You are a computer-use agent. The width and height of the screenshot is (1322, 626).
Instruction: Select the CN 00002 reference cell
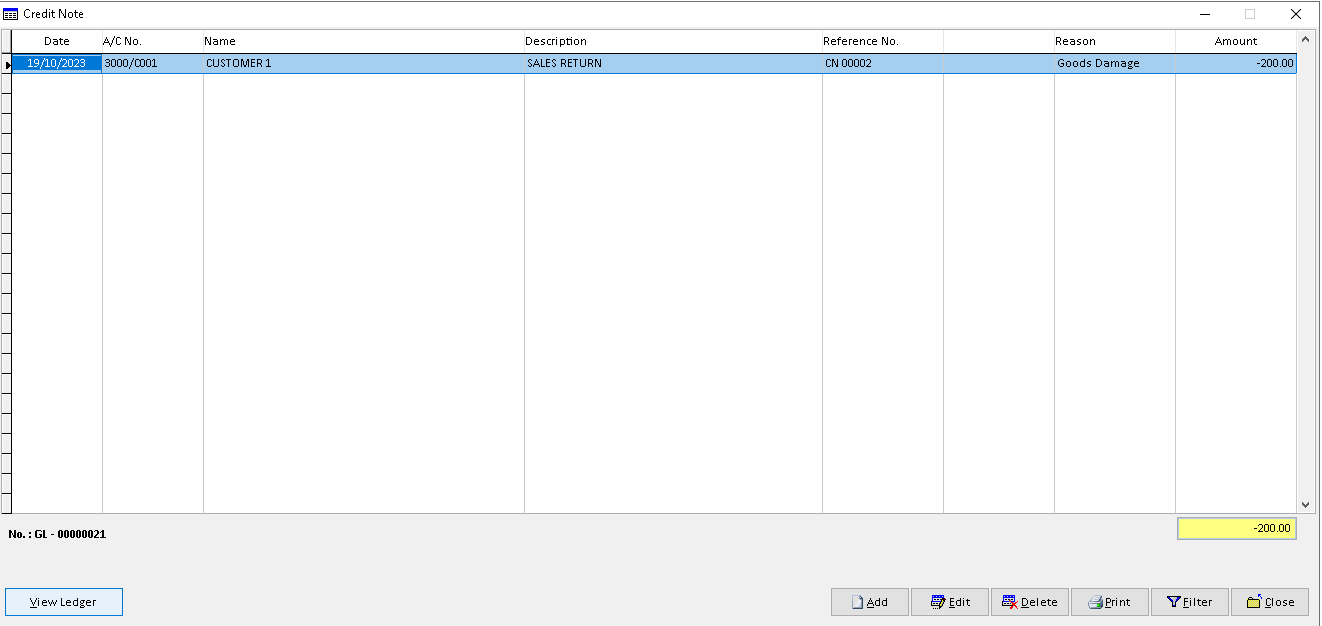click(x=882, y=63)
